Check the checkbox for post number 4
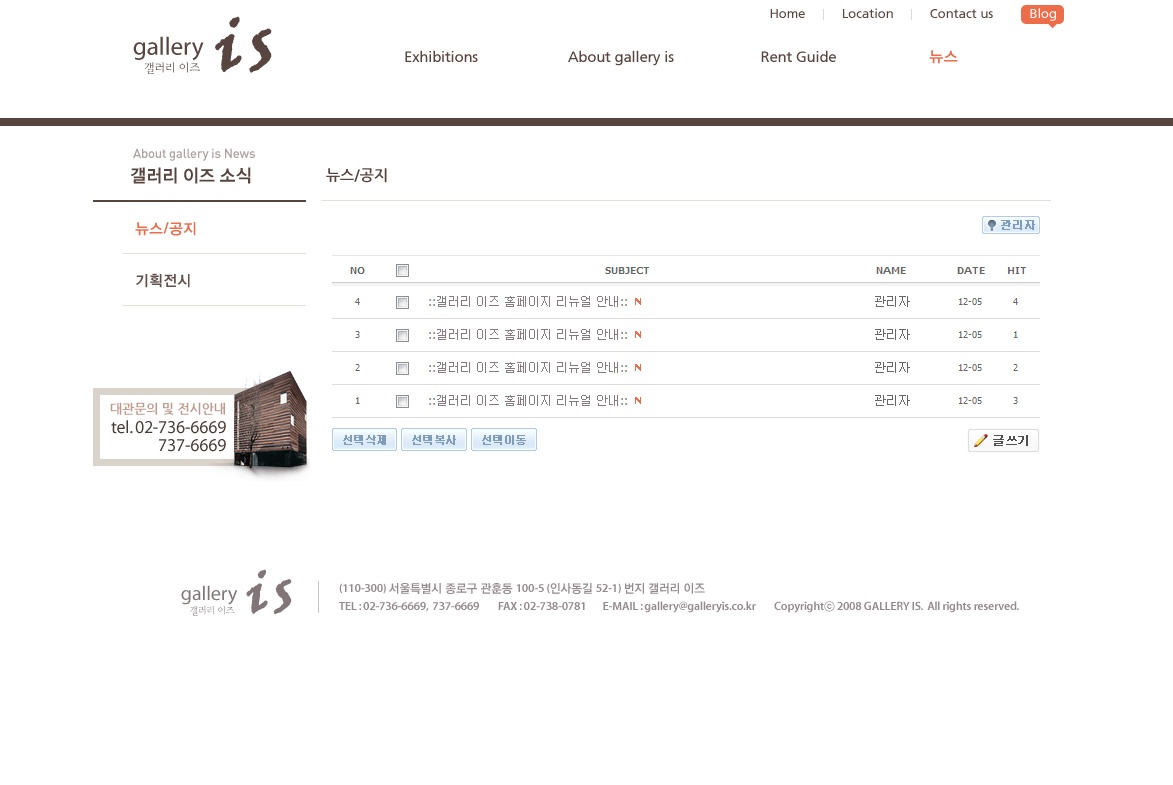The width and height of the screenshot is (1173, 785). click(x=402, y=302)
